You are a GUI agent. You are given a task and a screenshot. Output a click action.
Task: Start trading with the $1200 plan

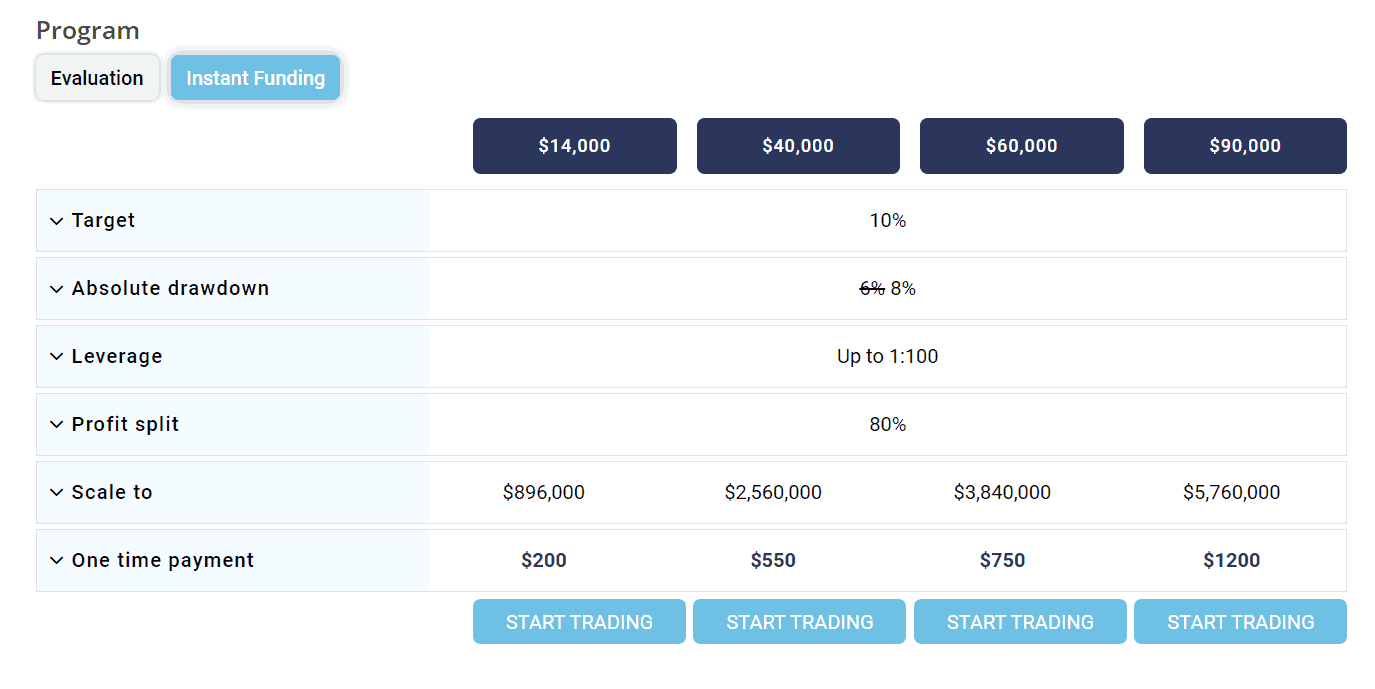pyautogui.click(x=1240, y=622)
